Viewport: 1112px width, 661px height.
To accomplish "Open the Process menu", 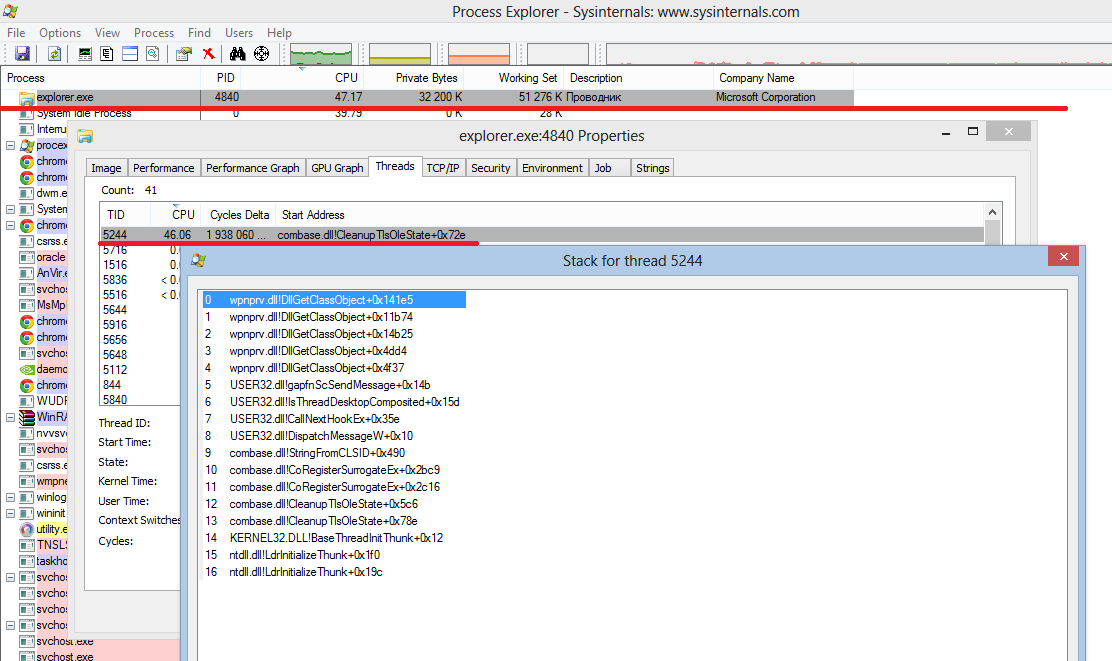I will click(154, 33).
